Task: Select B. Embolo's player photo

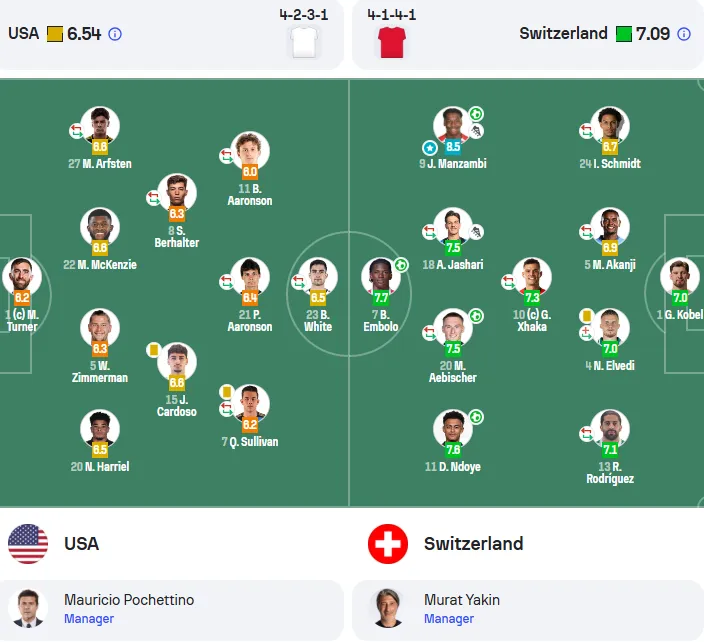Action: tap(381, 277)
